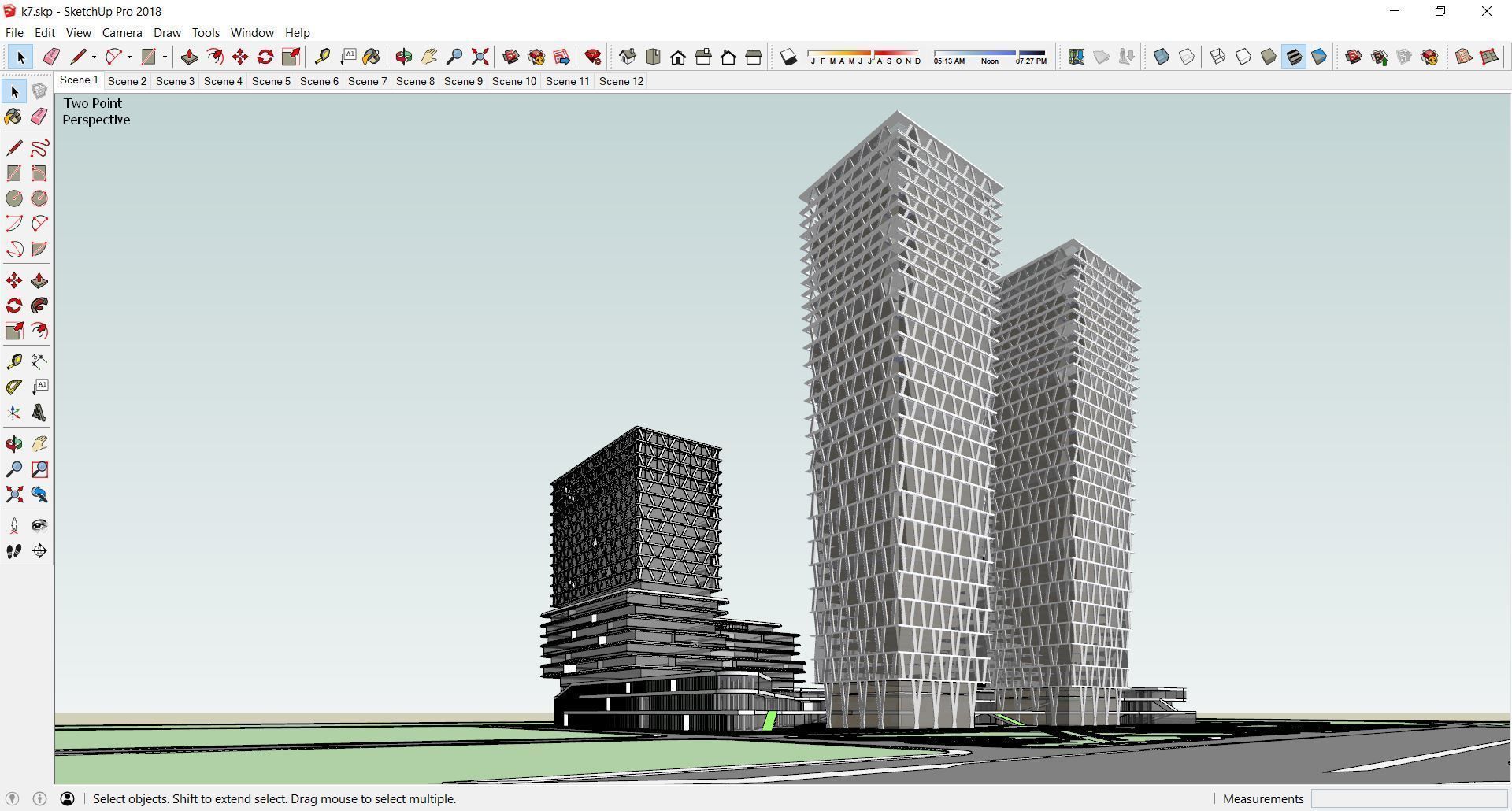1512x811 pixels.
Task: Switch to Scene 2 tab
Action: [127, 81]
